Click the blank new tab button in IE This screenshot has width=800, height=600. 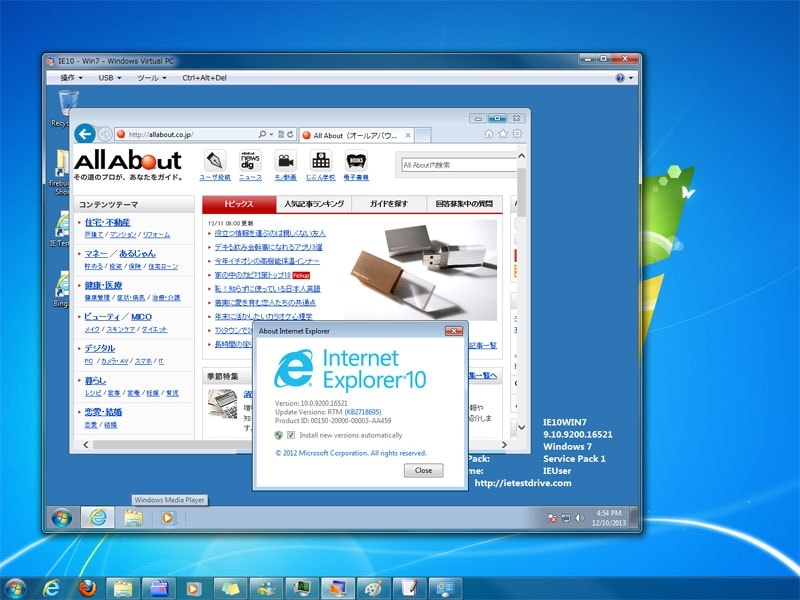tap(422, 135)
